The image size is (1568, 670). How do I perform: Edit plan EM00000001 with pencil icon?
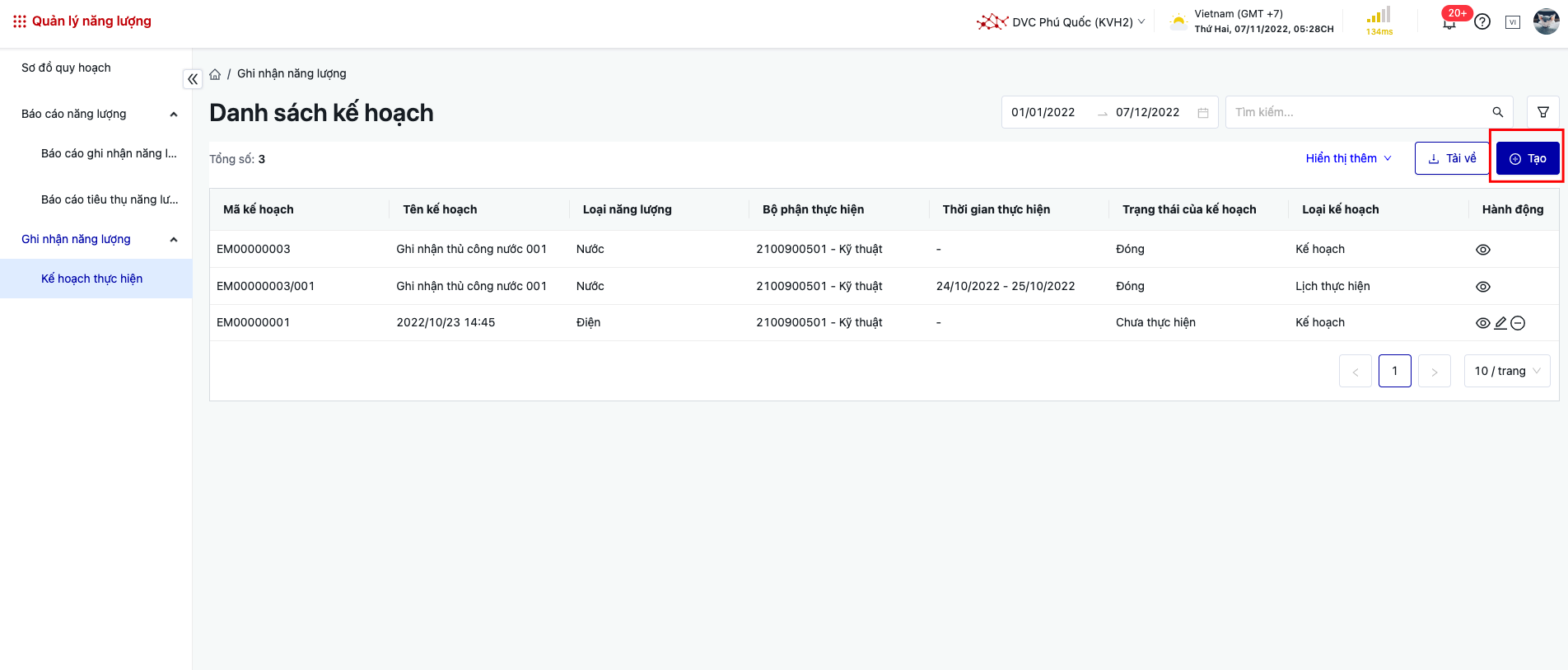(x=1500, y=323)
